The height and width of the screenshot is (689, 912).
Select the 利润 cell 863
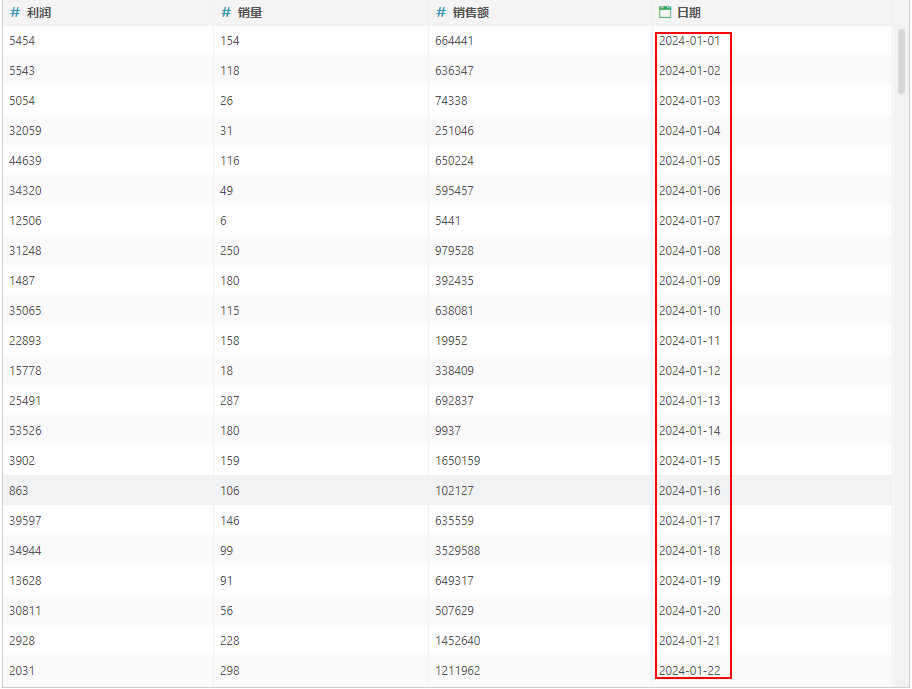pos(19,491)
